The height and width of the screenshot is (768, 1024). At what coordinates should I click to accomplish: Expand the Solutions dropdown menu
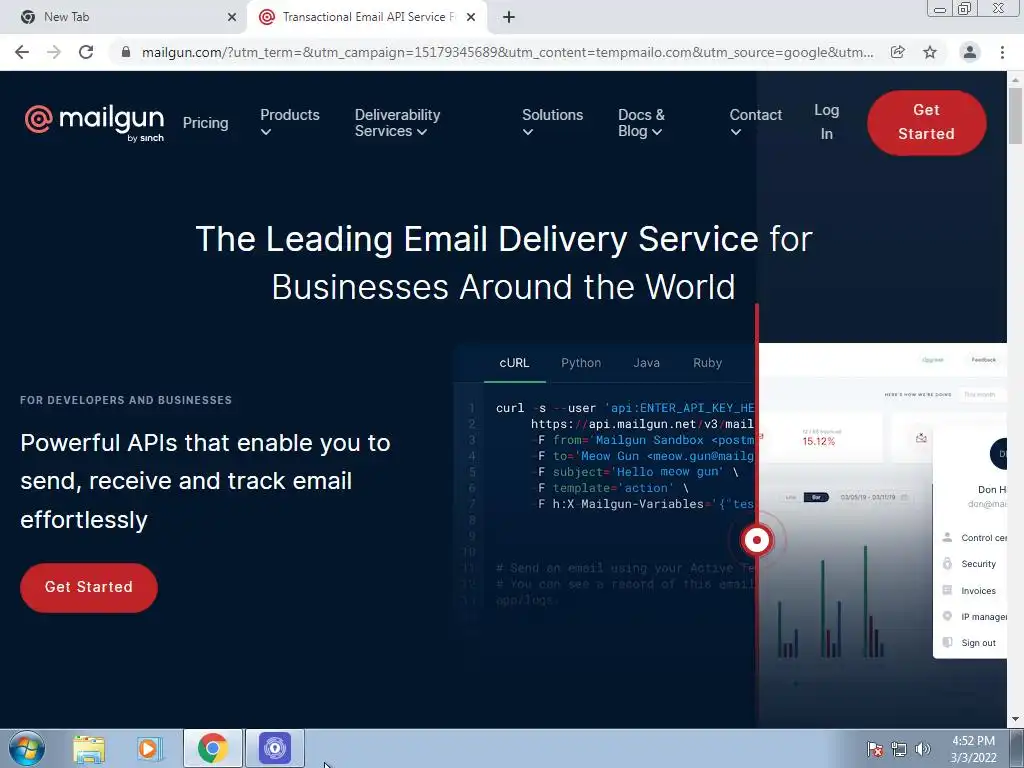[552, 122]
